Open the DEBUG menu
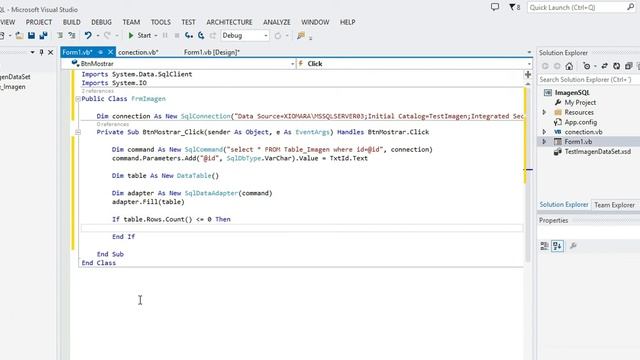 click(101, 22)
